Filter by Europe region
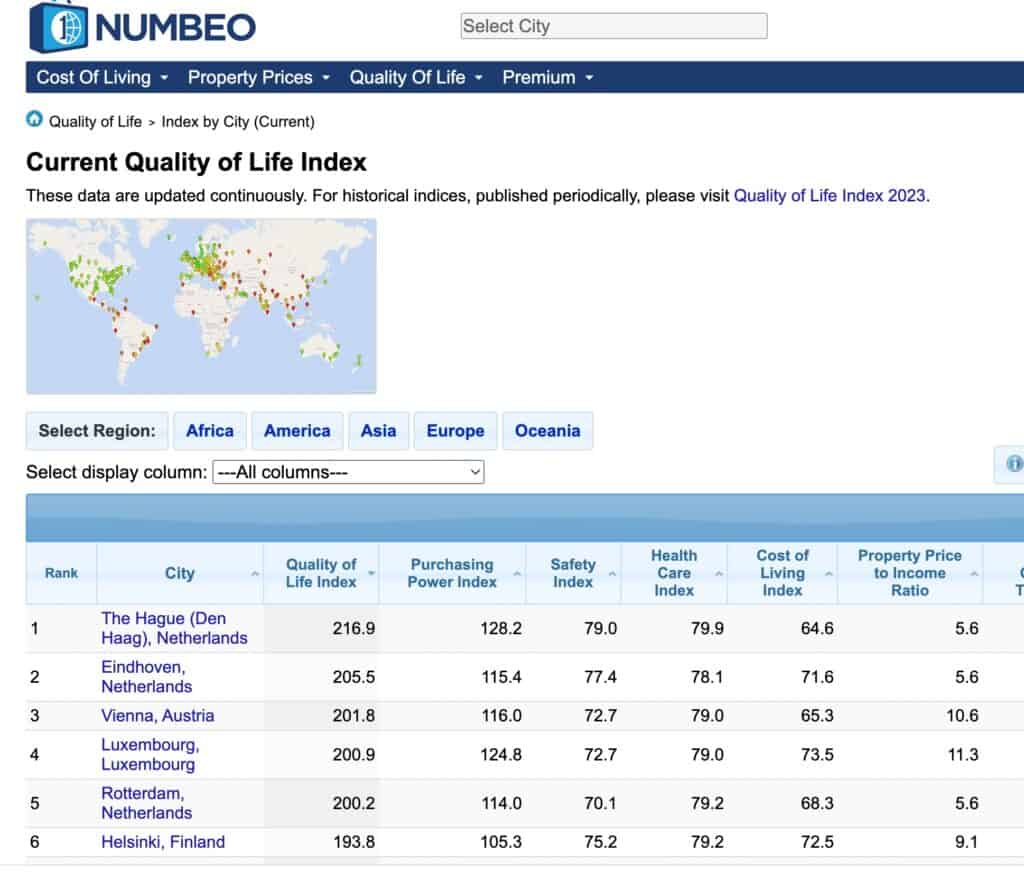This screenshot has width=1024, height=872. [455, 431]
